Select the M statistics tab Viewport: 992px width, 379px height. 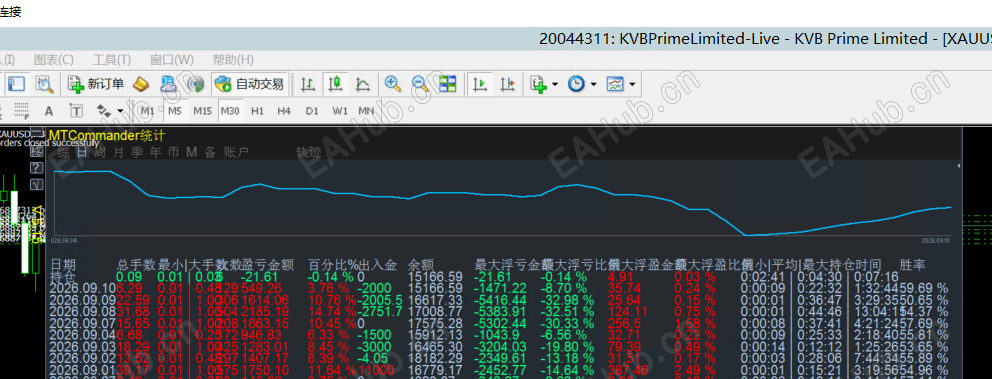[192, 152]
